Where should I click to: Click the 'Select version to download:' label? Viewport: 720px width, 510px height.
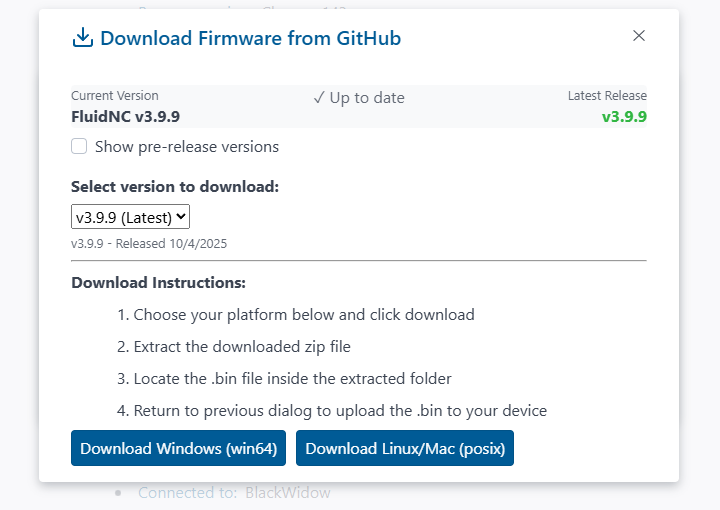point(175,187)
